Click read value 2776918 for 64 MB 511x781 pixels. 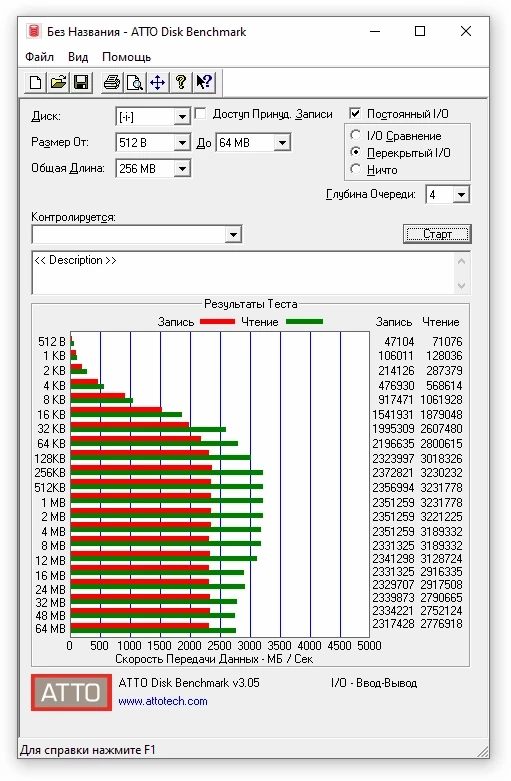(x=441, y=624)
